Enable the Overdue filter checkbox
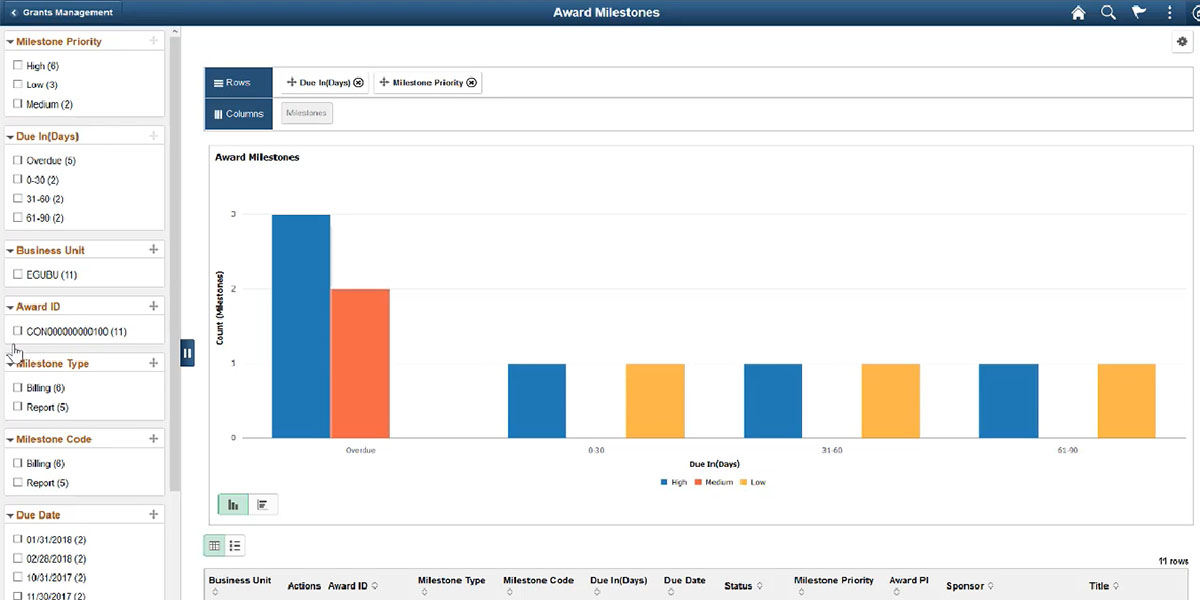Viewport: 1200px width, 600px height. pos(18,160)
